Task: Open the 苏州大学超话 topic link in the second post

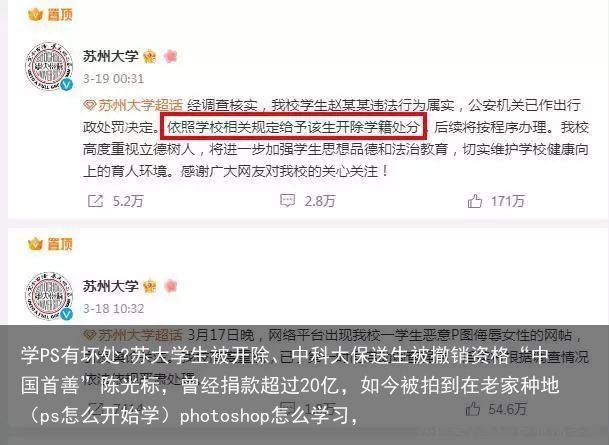Action: (x=133, y=335)
